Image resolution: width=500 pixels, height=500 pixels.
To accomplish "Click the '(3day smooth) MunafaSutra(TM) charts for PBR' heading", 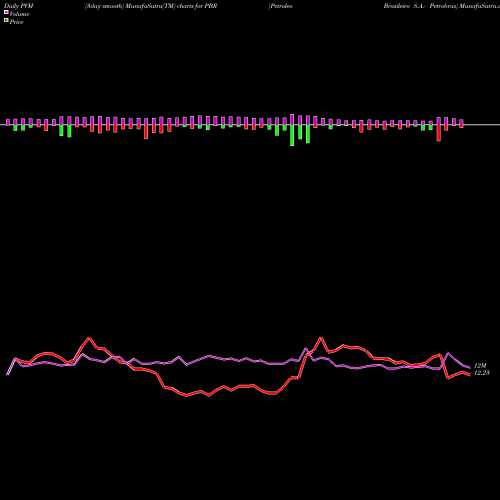I will point(151,6).
